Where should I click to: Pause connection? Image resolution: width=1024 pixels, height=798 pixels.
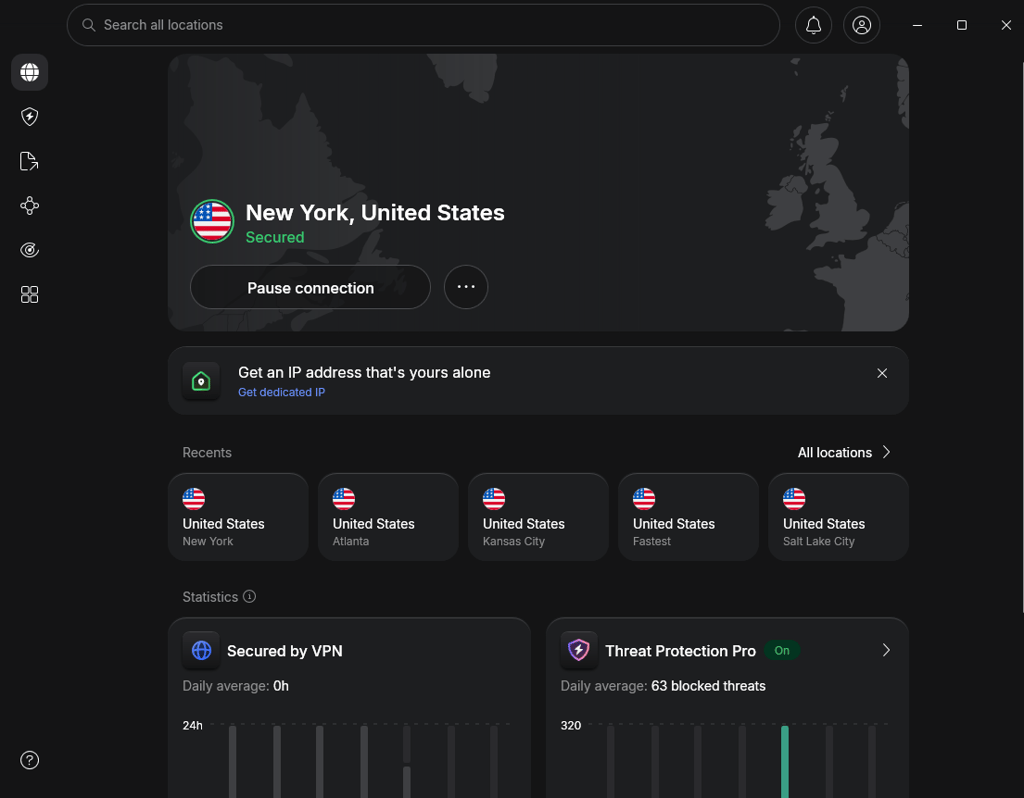tap(310, 287)
